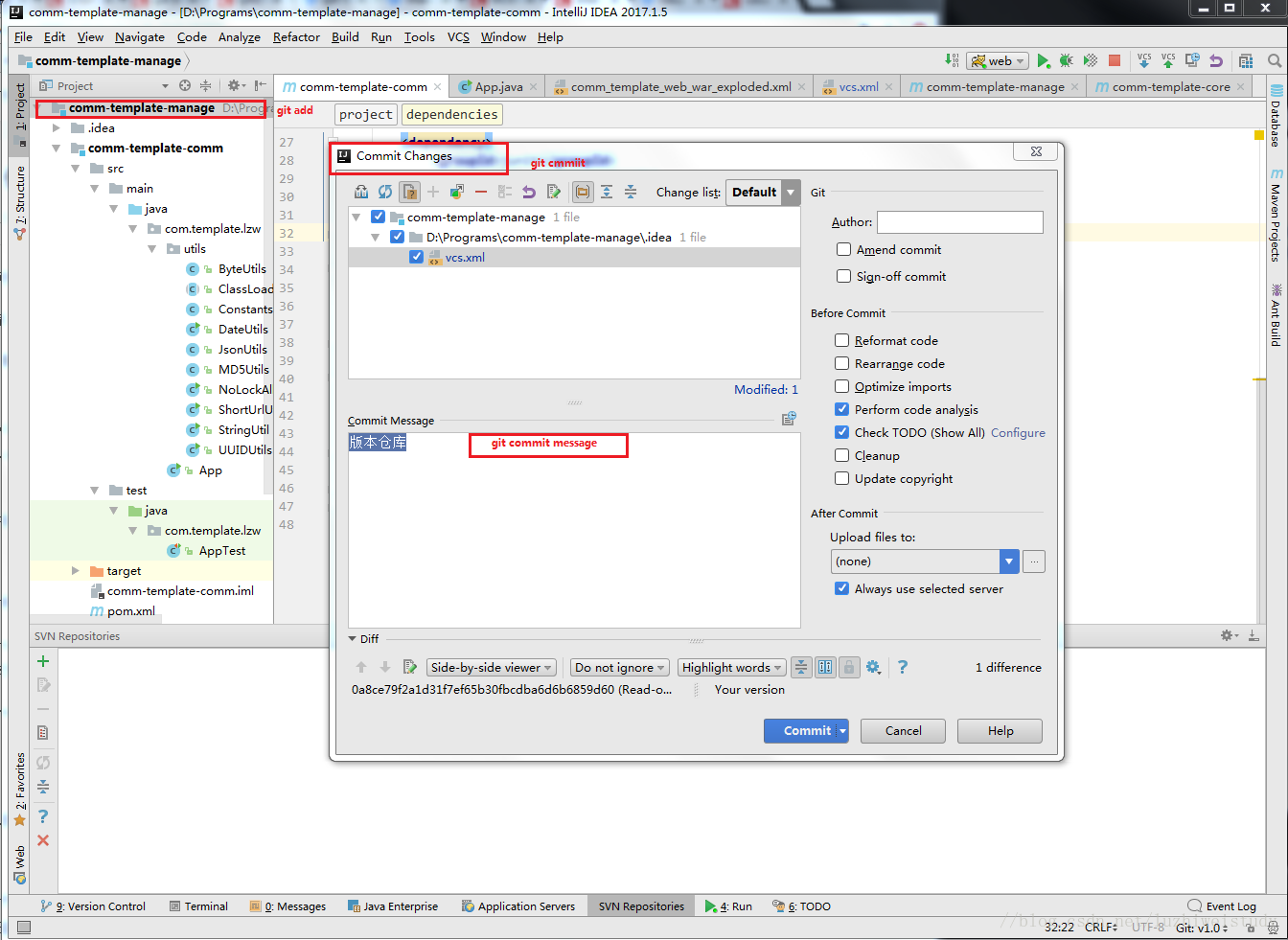
Task: Collapse the Diff section
Action: pyautogui.click(x=353, y=638)
